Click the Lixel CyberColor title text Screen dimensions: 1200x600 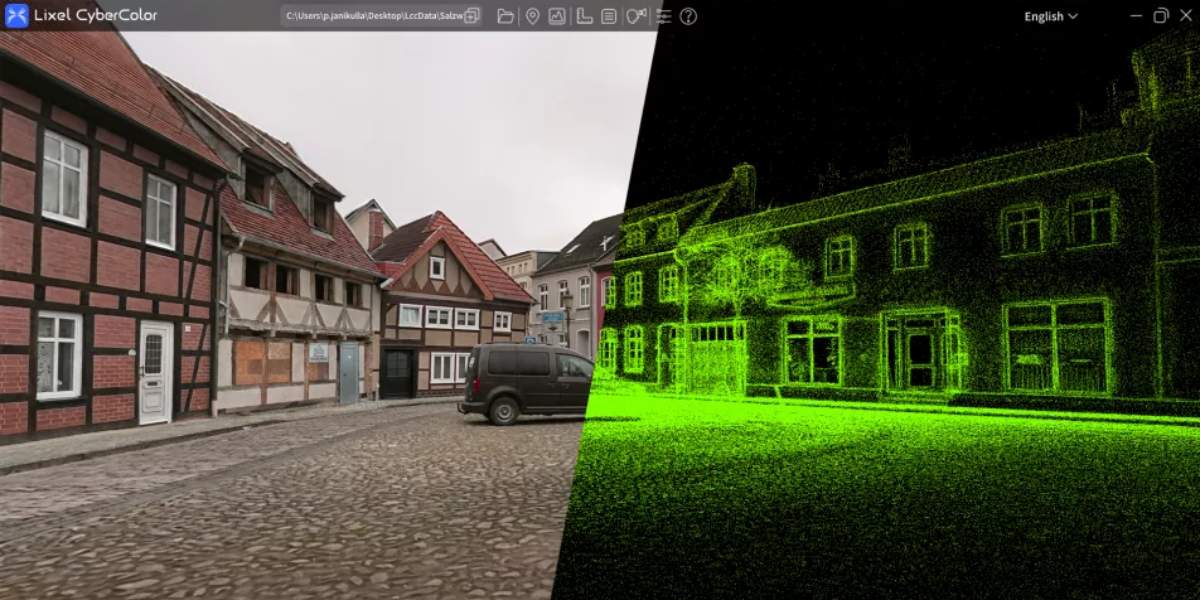click(95, 15)
